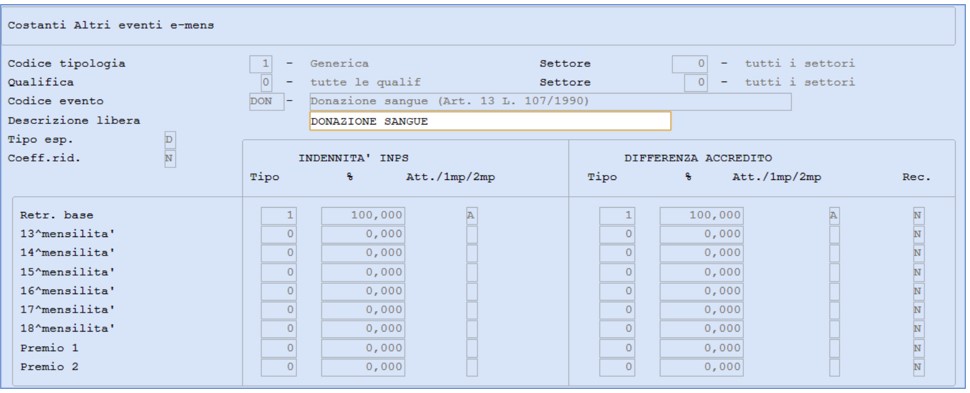Click Premio 1 Rec. field N
The height and width of the screenshot is (393, 970).
[x=919, y=348]
